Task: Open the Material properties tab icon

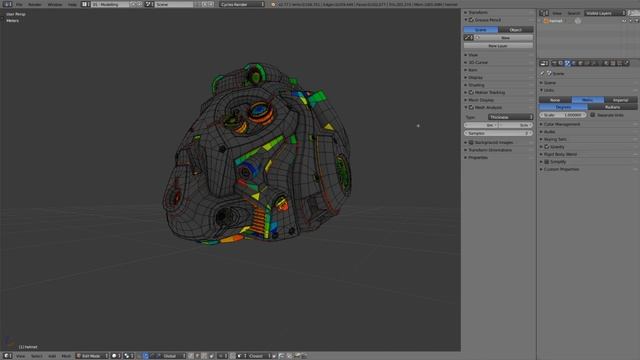Action: coord(607,63)
